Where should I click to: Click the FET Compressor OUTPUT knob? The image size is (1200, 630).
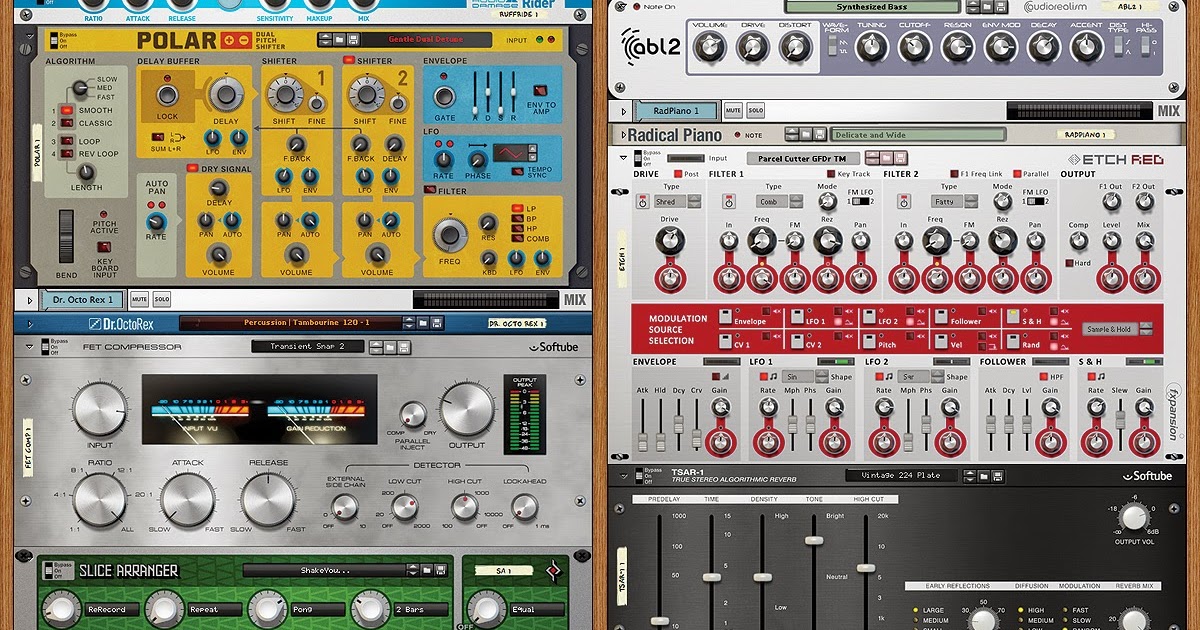pyautogui.click(x=467, y=409)
